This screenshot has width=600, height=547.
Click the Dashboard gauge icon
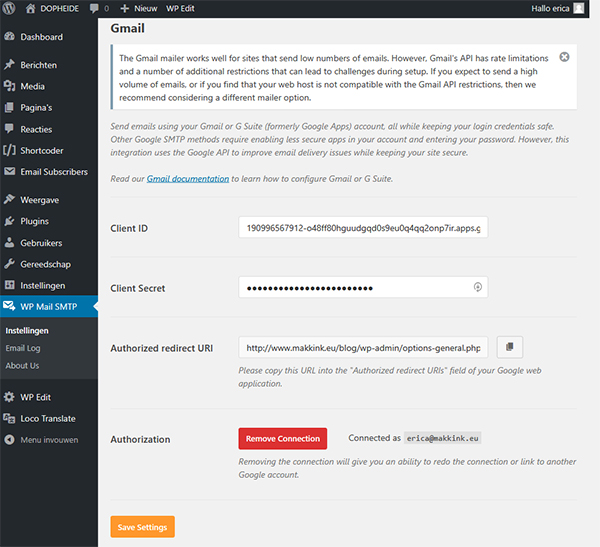pyautogui.click(x=9, y=37)
